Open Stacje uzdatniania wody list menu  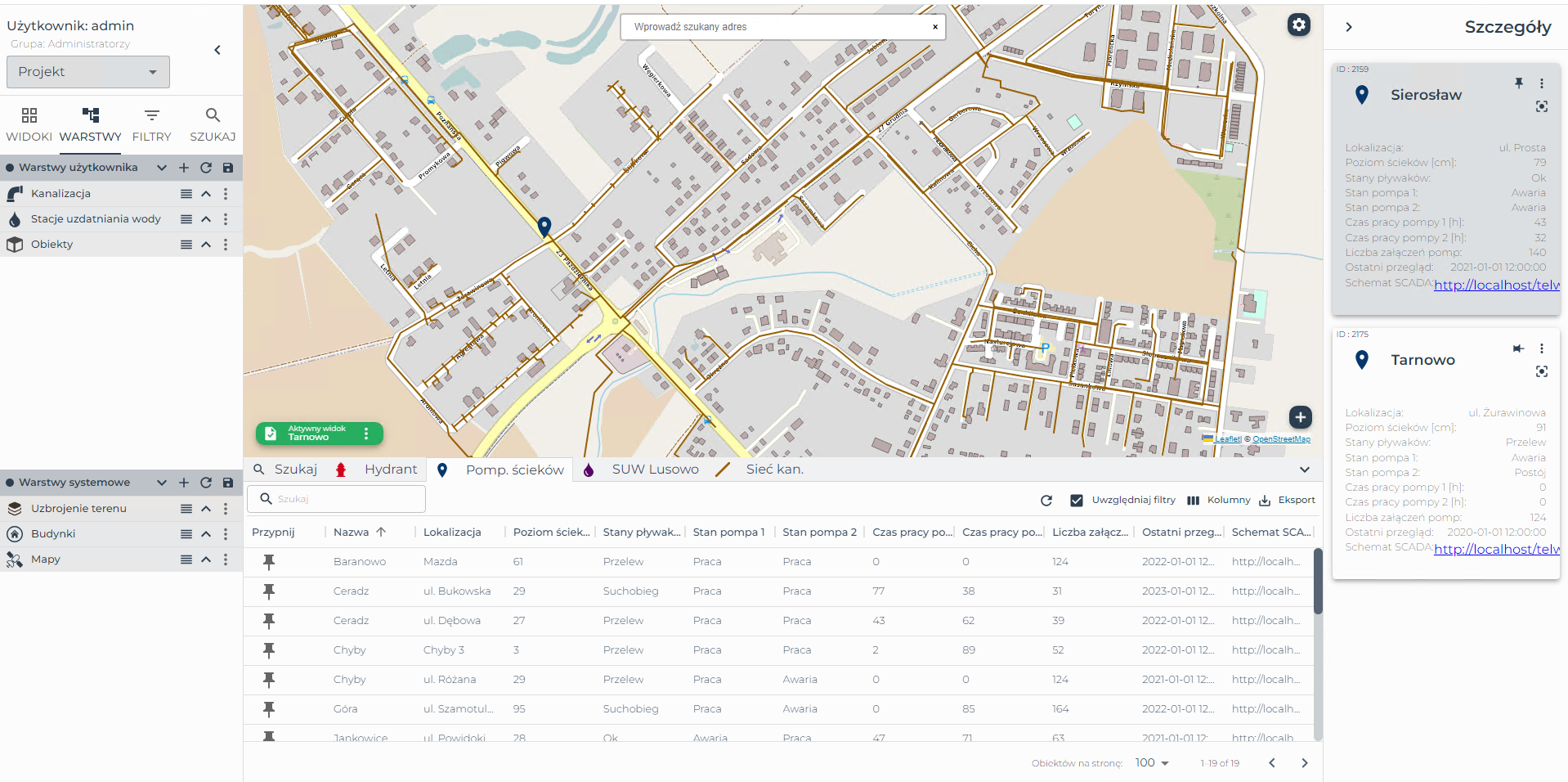pos(186,219)
